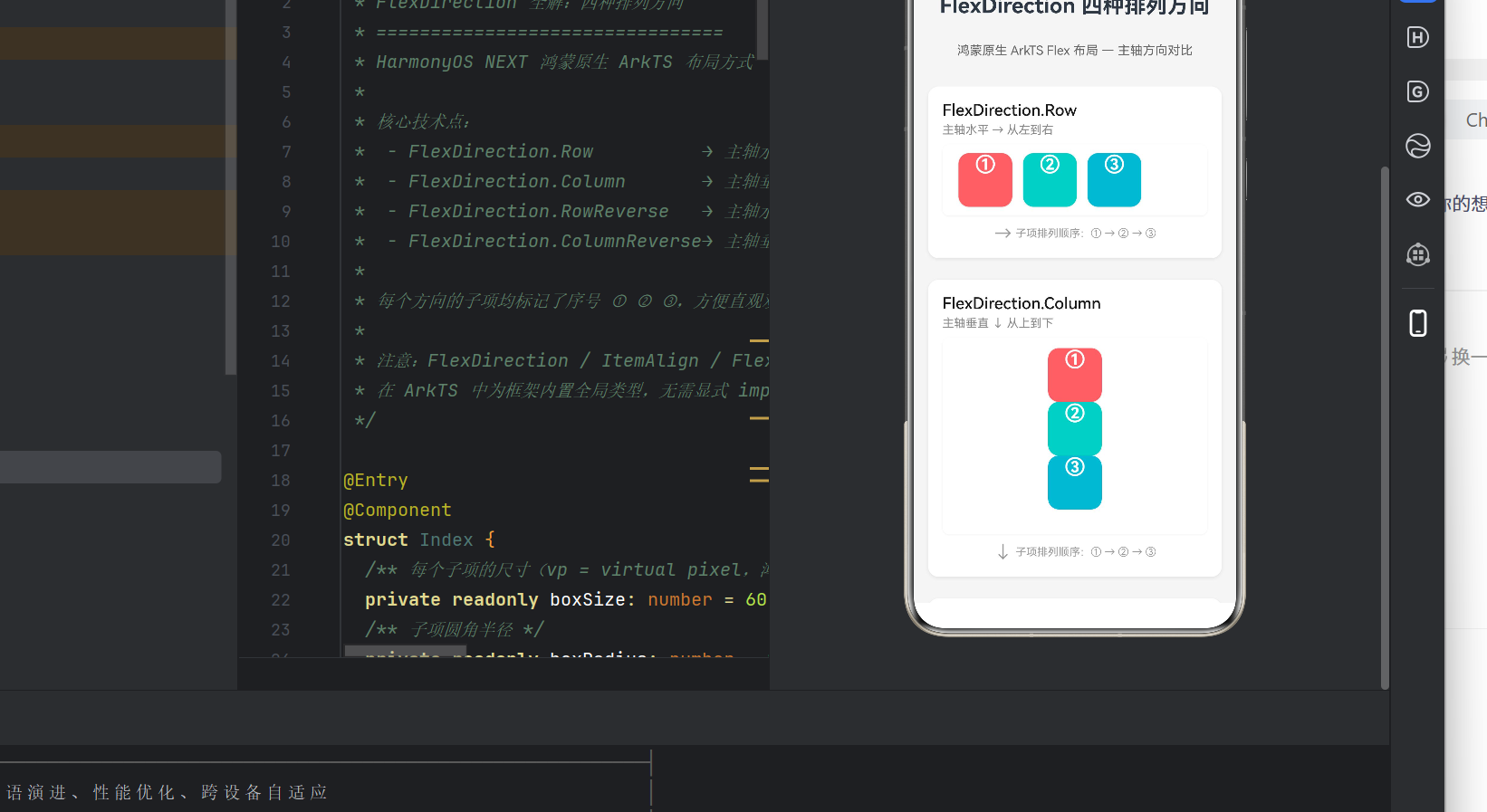
Task: Click the "FlexDirection.Row" card title in preview
Action: 1009,110
